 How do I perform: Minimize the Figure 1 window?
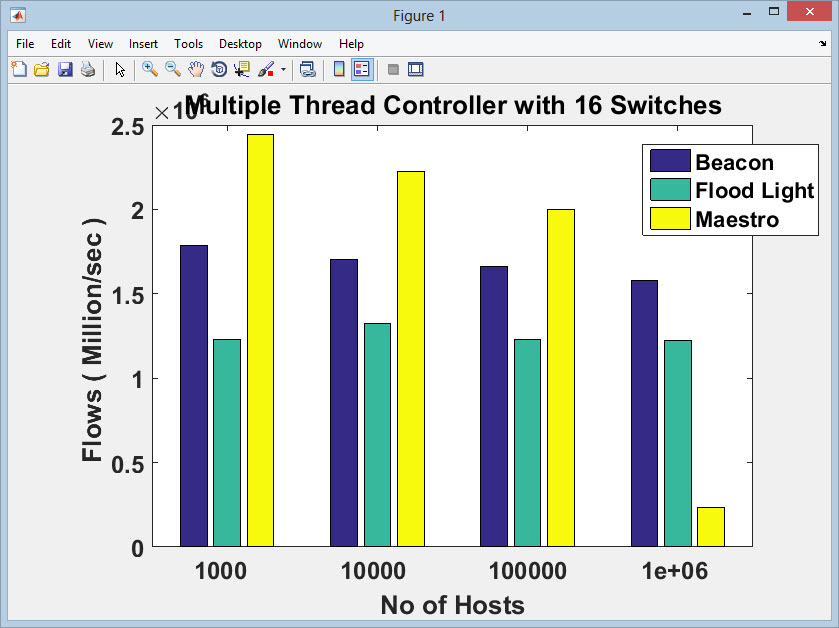pyautogui.click(x=747, y=13)
